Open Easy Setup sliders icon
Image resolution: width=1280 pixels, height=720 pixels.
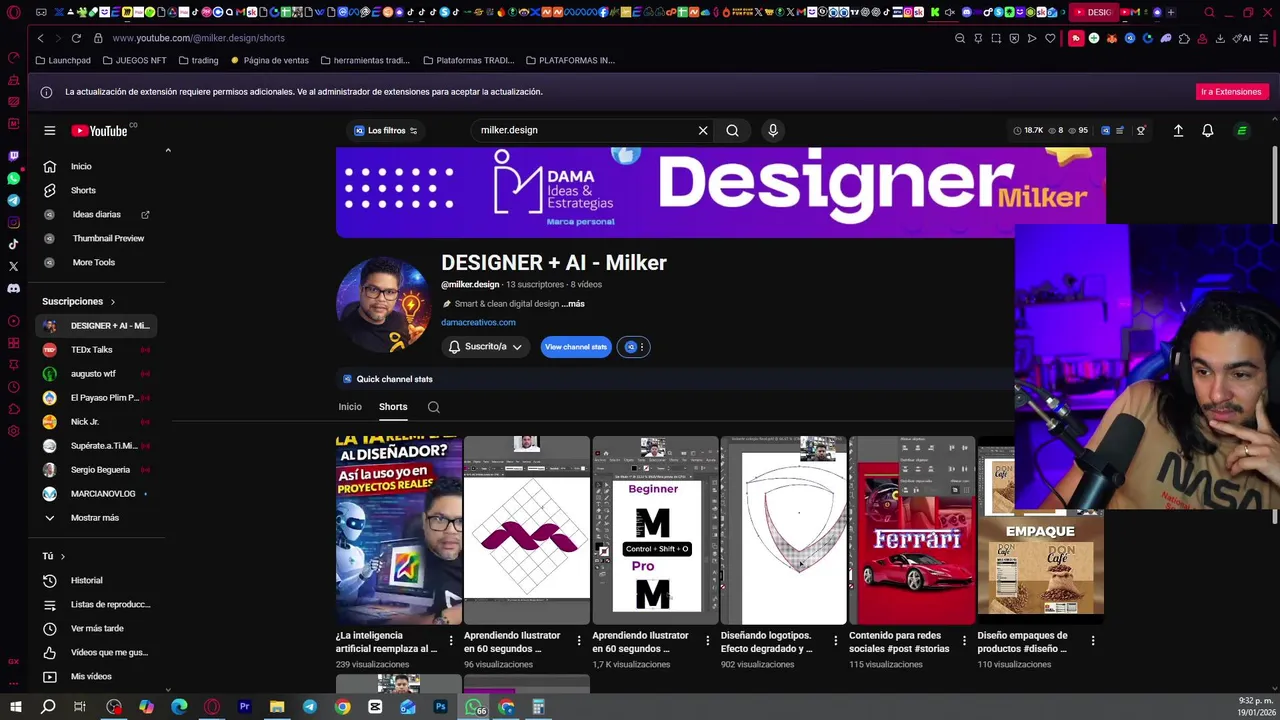pyautogui.click(x=1264, y=38)
